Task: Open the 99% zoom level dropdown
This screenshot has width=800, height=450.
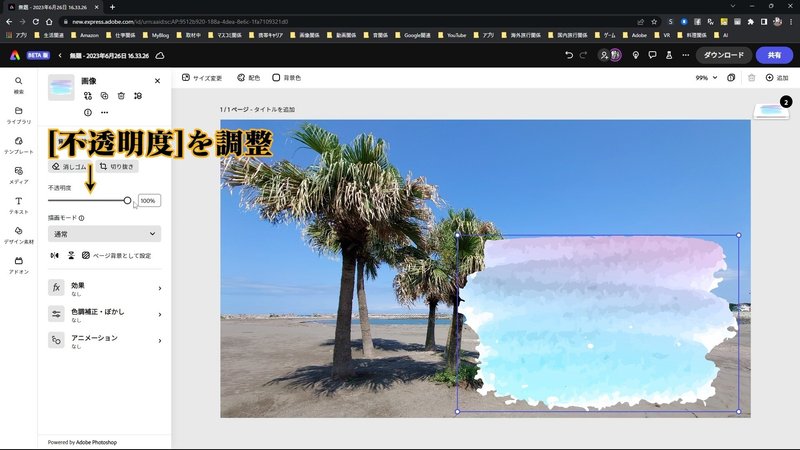Action: tap(706, 78)
